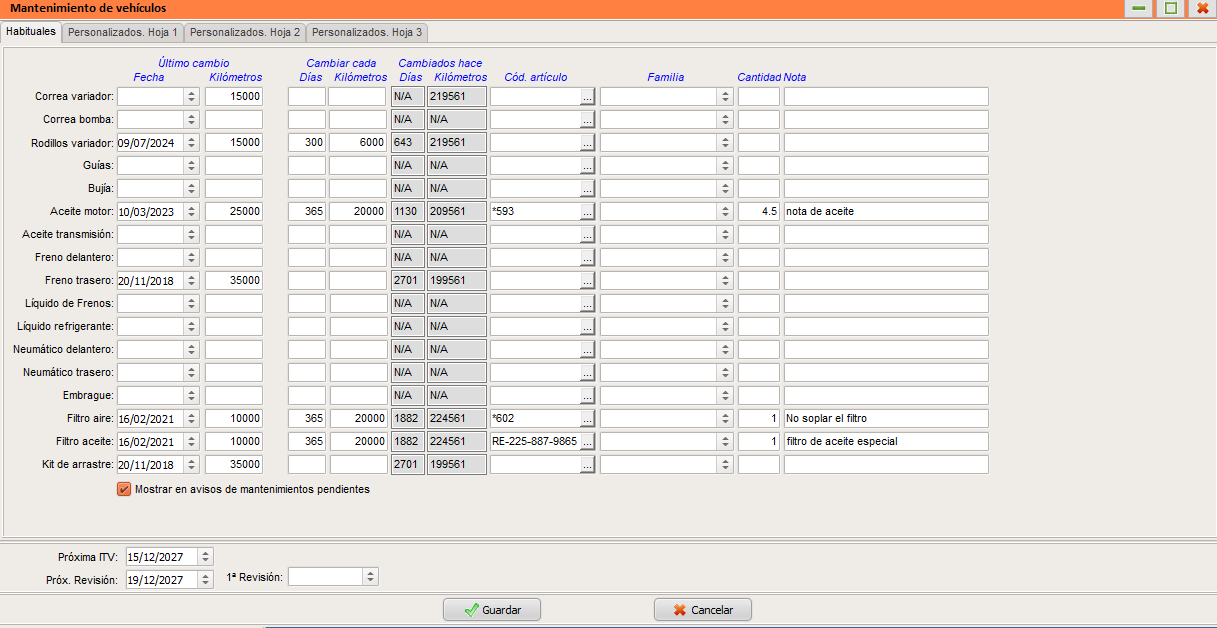Select the Habituales tab

click(x=31, y=31)
